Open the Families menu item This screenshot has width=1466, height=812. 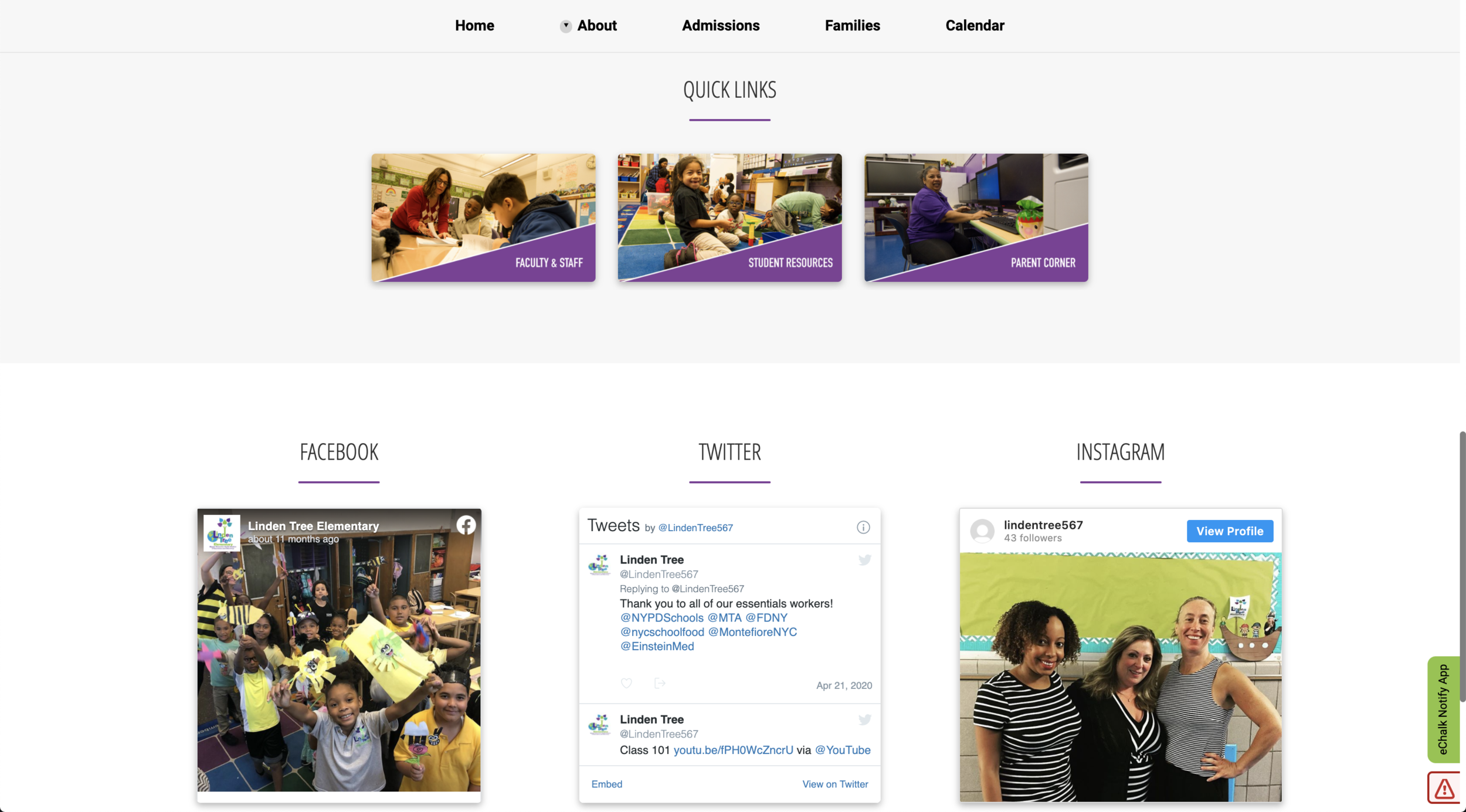point(852,26)
